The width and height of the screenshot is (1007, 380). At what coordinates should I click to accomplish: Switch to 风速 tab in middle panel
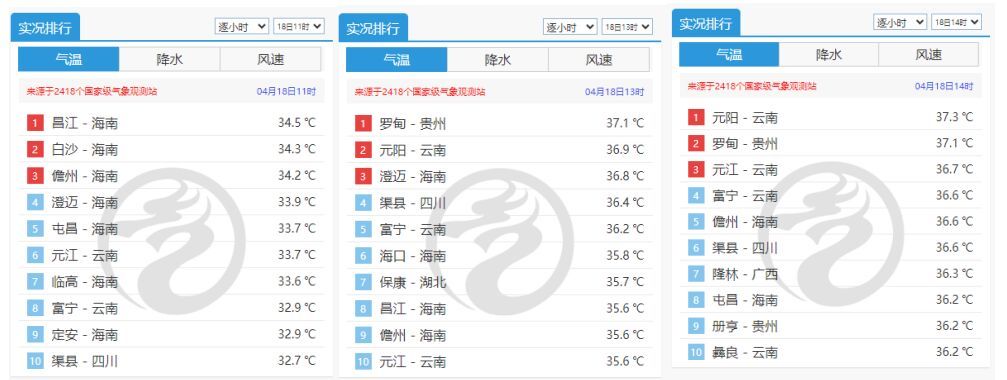(599, 60)
